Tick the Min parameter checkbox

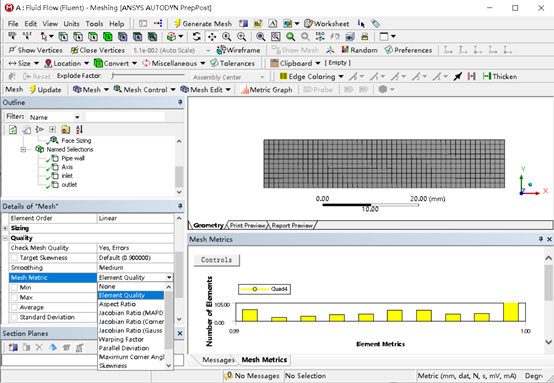click(14, 287)
